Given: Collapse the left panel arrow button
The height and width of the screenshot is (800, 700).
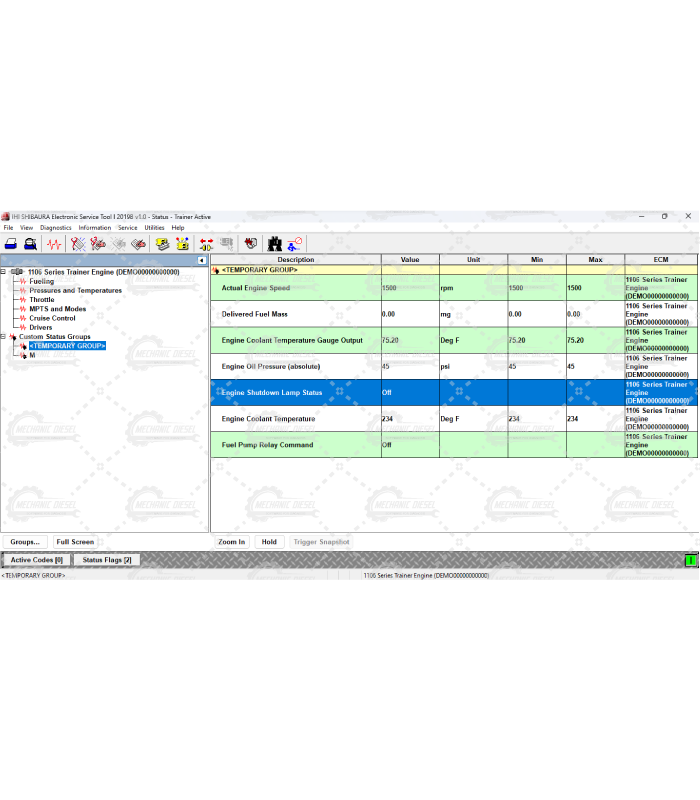Looking at the screenshot, I should point(201,261).
